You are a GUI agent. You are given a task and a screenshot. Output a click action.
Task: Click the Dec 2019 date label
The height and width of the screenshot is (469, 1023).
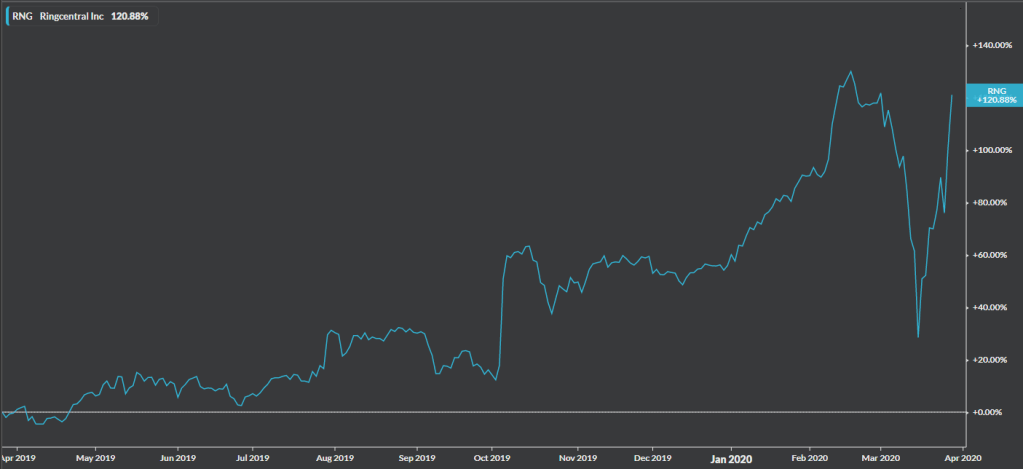(652, 459)
